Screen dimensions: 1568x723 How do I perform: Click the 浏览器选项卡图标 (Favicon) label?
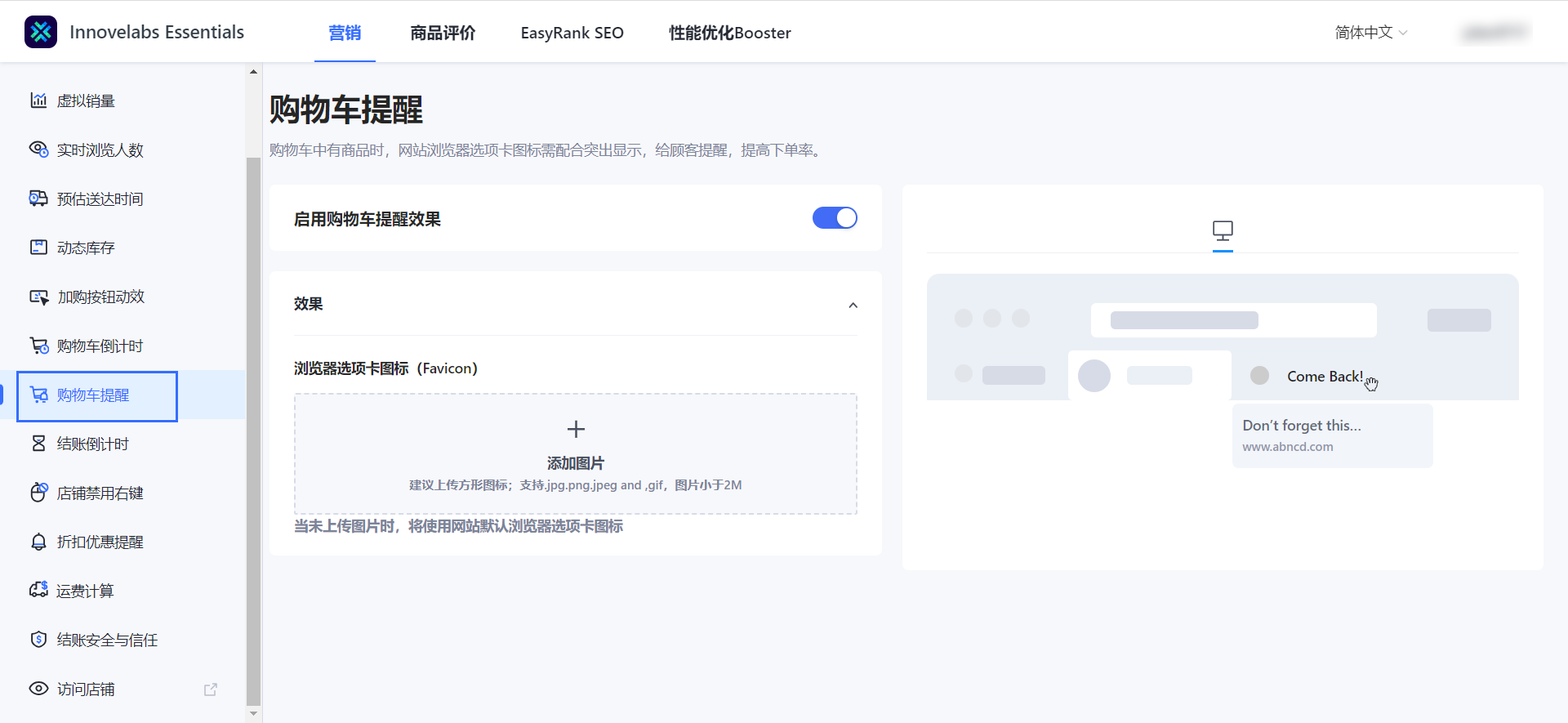(385, 368)
